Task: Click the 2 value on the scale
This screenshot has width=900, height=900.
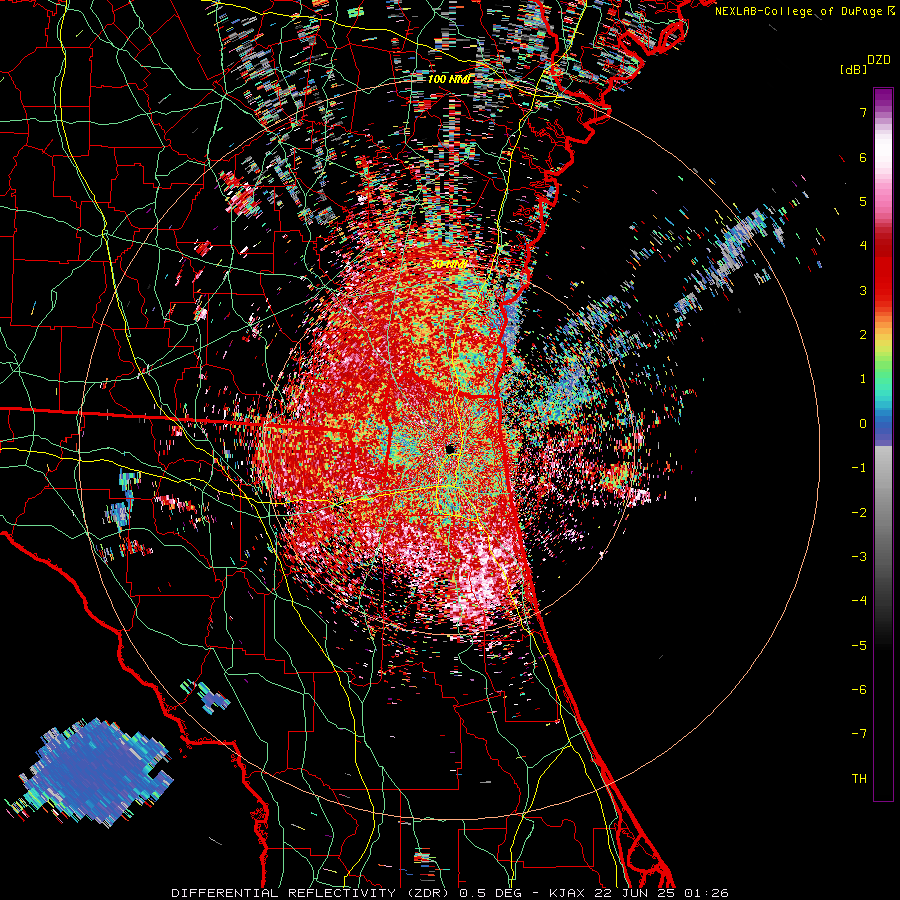Action: pyautogui.click(x=863, y=335)
